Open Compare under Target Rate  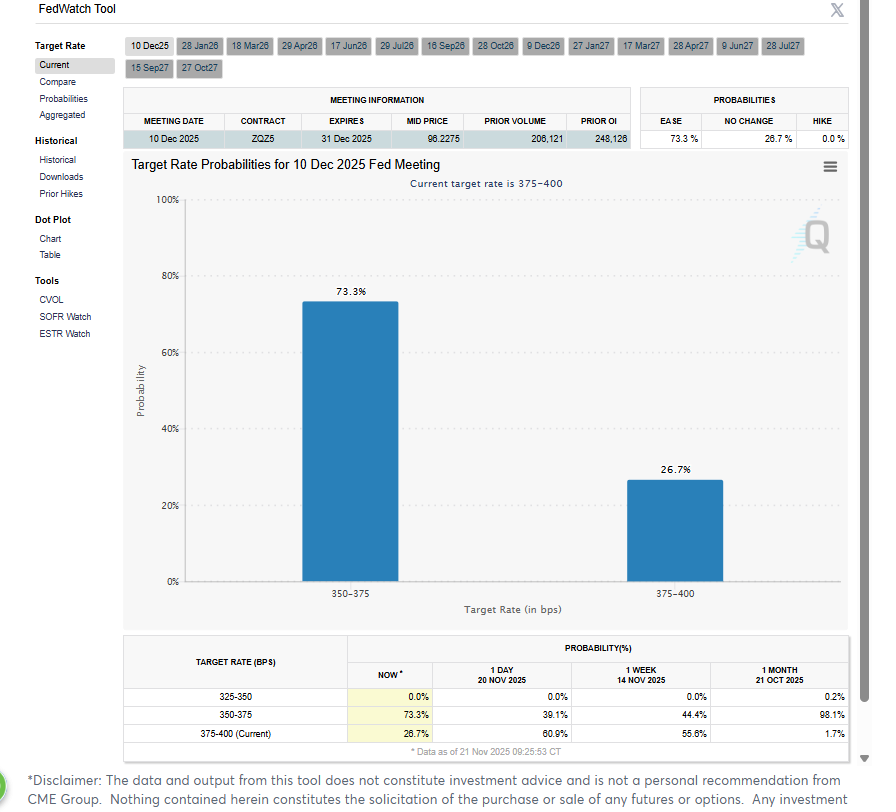point(57,82)
